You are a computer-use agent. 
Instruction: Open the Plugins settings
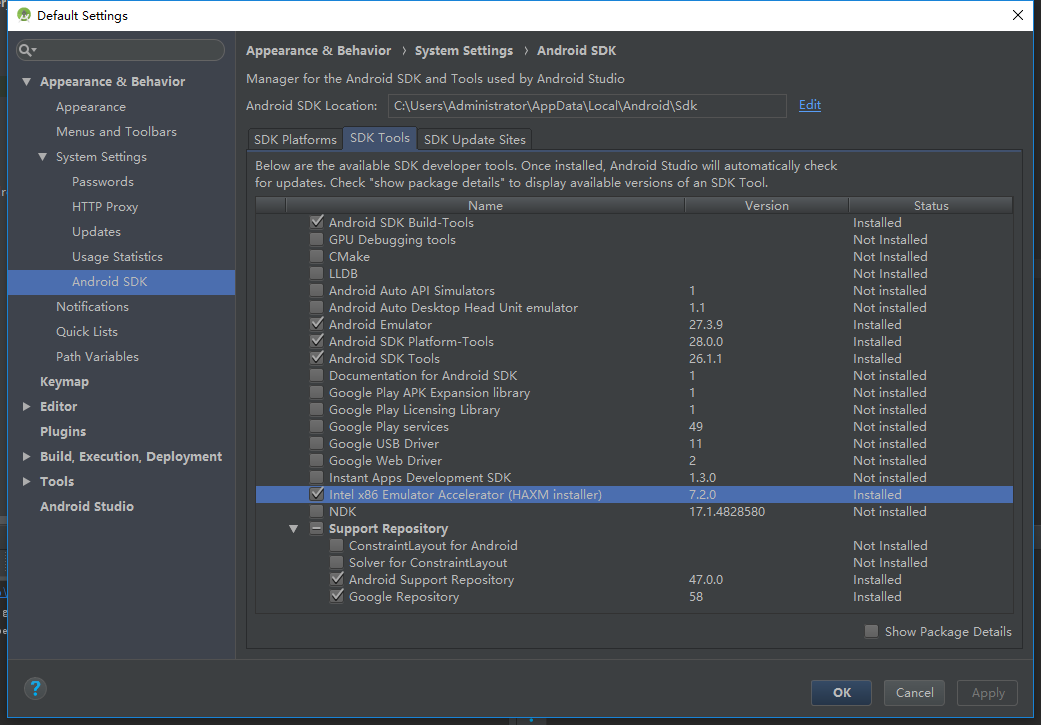[x=63, y=432]
